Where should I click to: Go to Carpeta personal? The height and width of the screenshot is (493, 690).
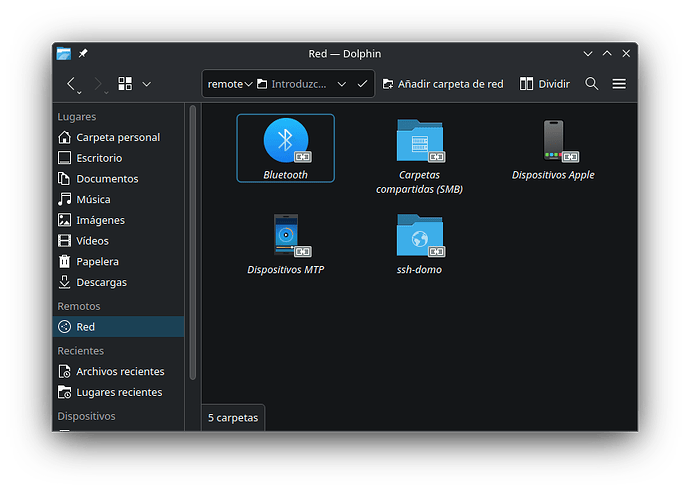(x=118, y=137)
